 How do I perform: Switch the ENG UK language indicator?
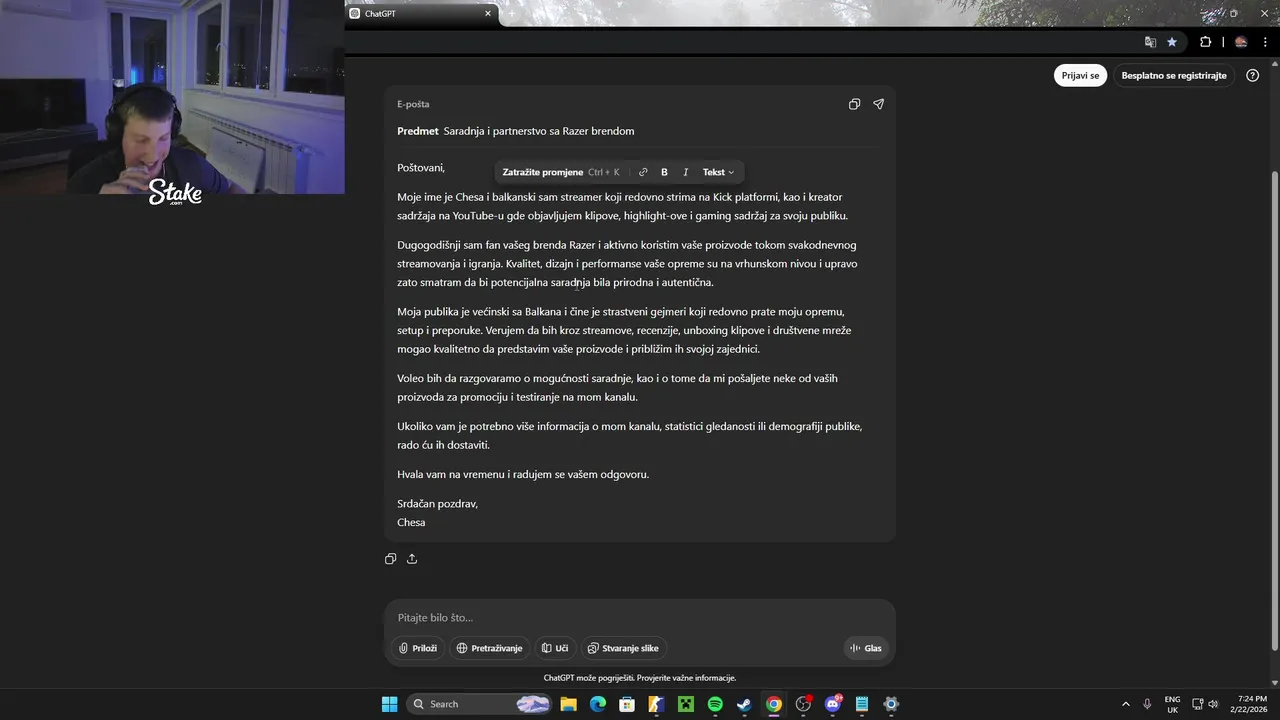pyautogui.click(x=1172, y=704)
